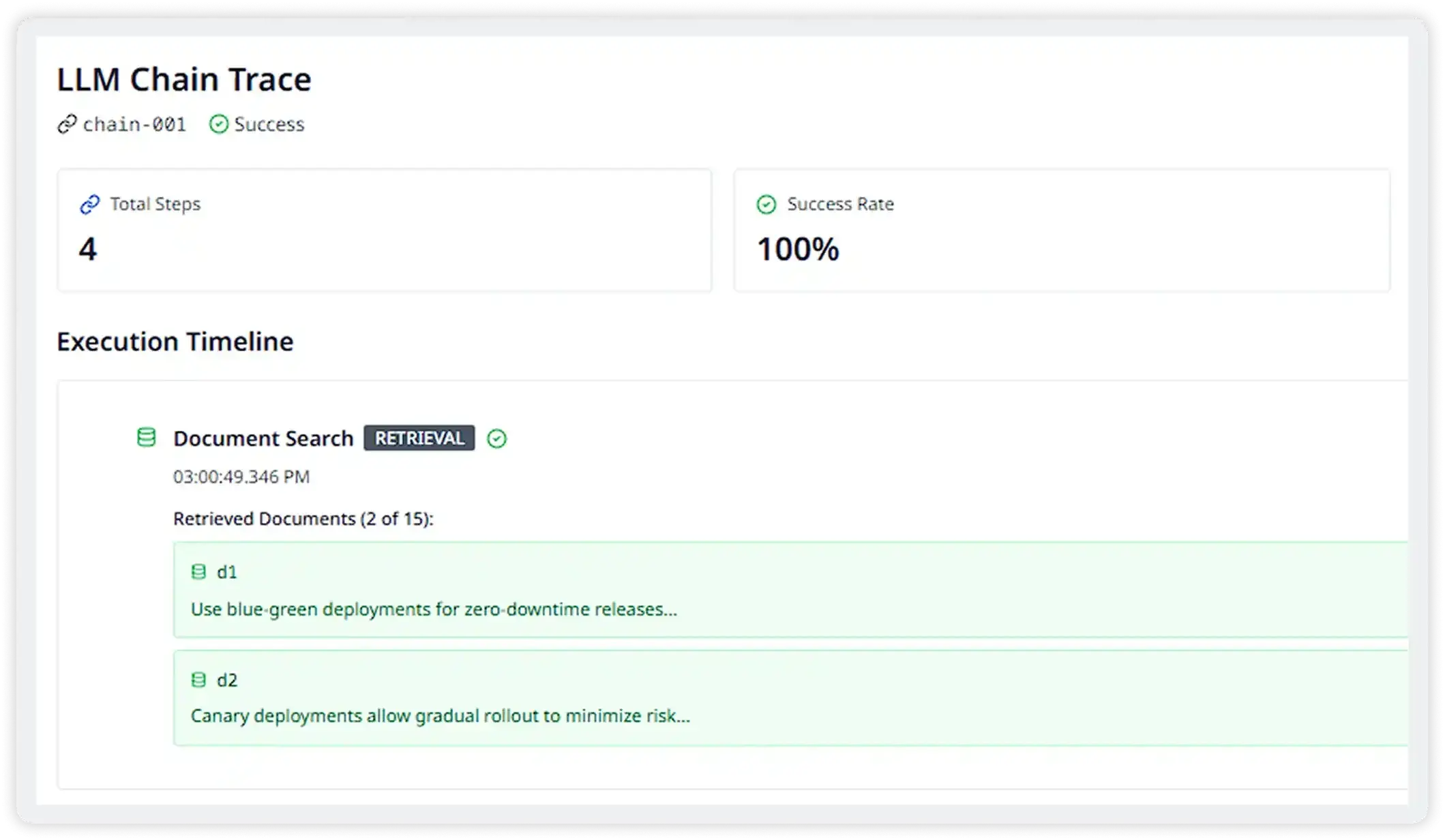The height and width of the screenshot is (840, 1445).
Task: Click the green check icon after RETRIEVAL badge
Action: (x=496, y=438)
